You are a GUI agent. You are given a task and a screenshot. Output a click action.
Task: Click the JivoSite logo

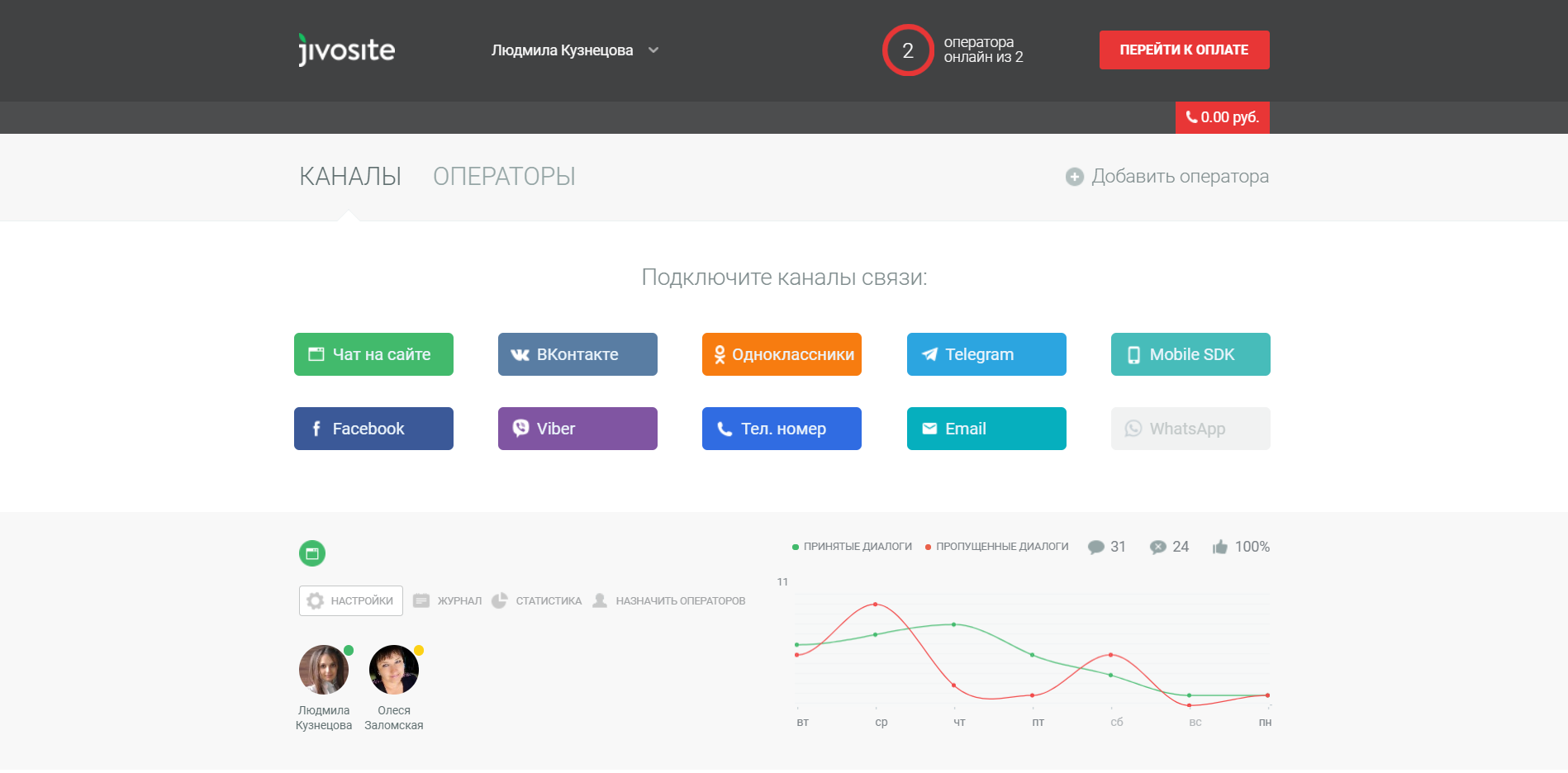[346, 50]
